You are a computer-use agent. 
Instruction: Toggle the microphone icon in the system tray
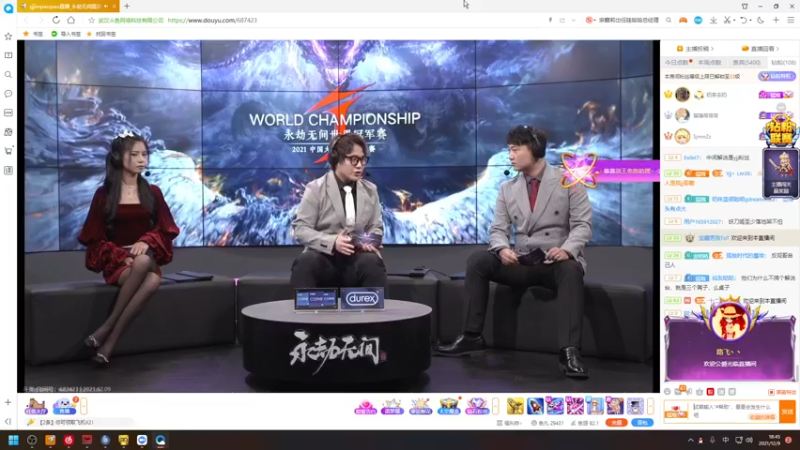click(712, 440)
